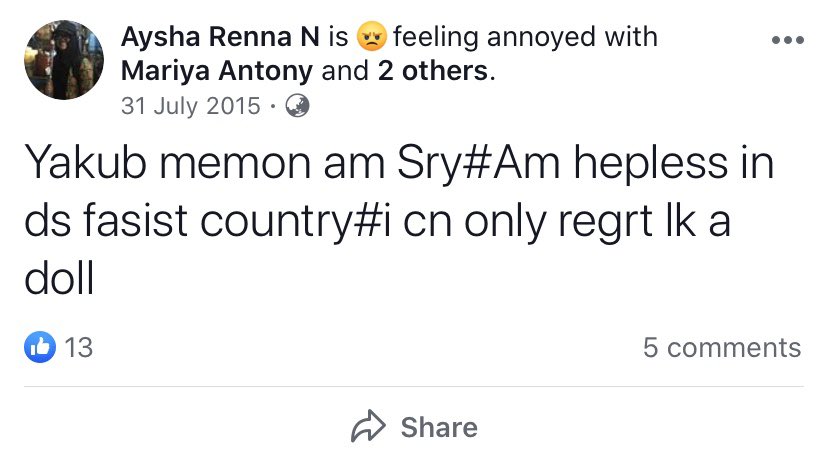The image size is (828, 464).
Task: Click 'regrt lk a' in the post text
Action: 644,222
